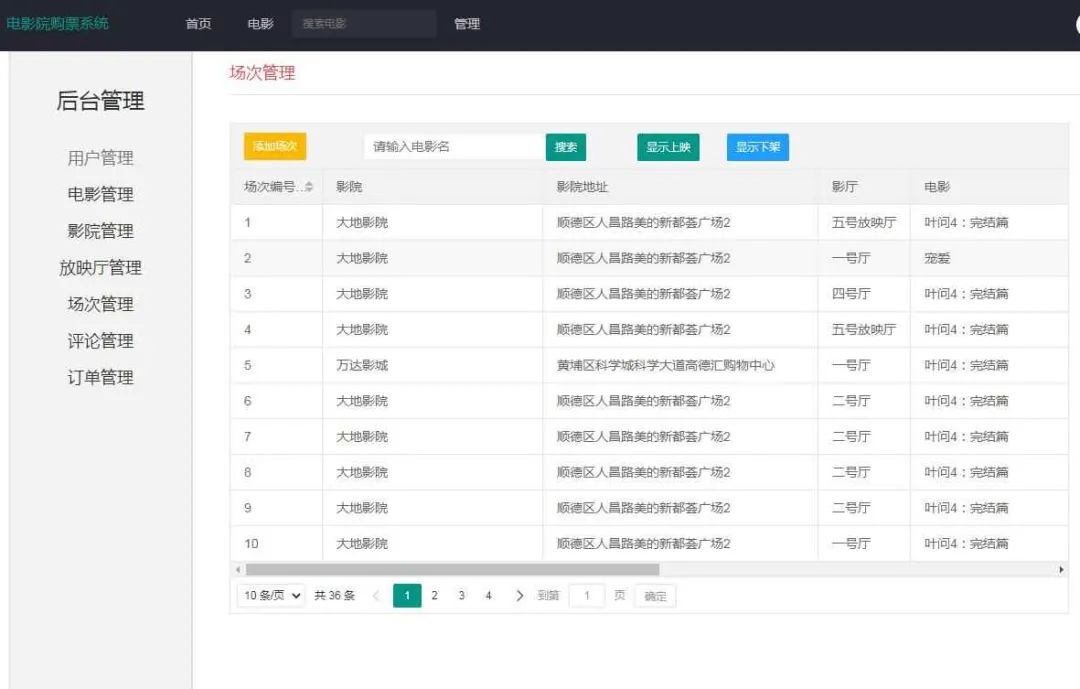Navigate to 用户管理 in the sidebar

(x=100, y=157)
